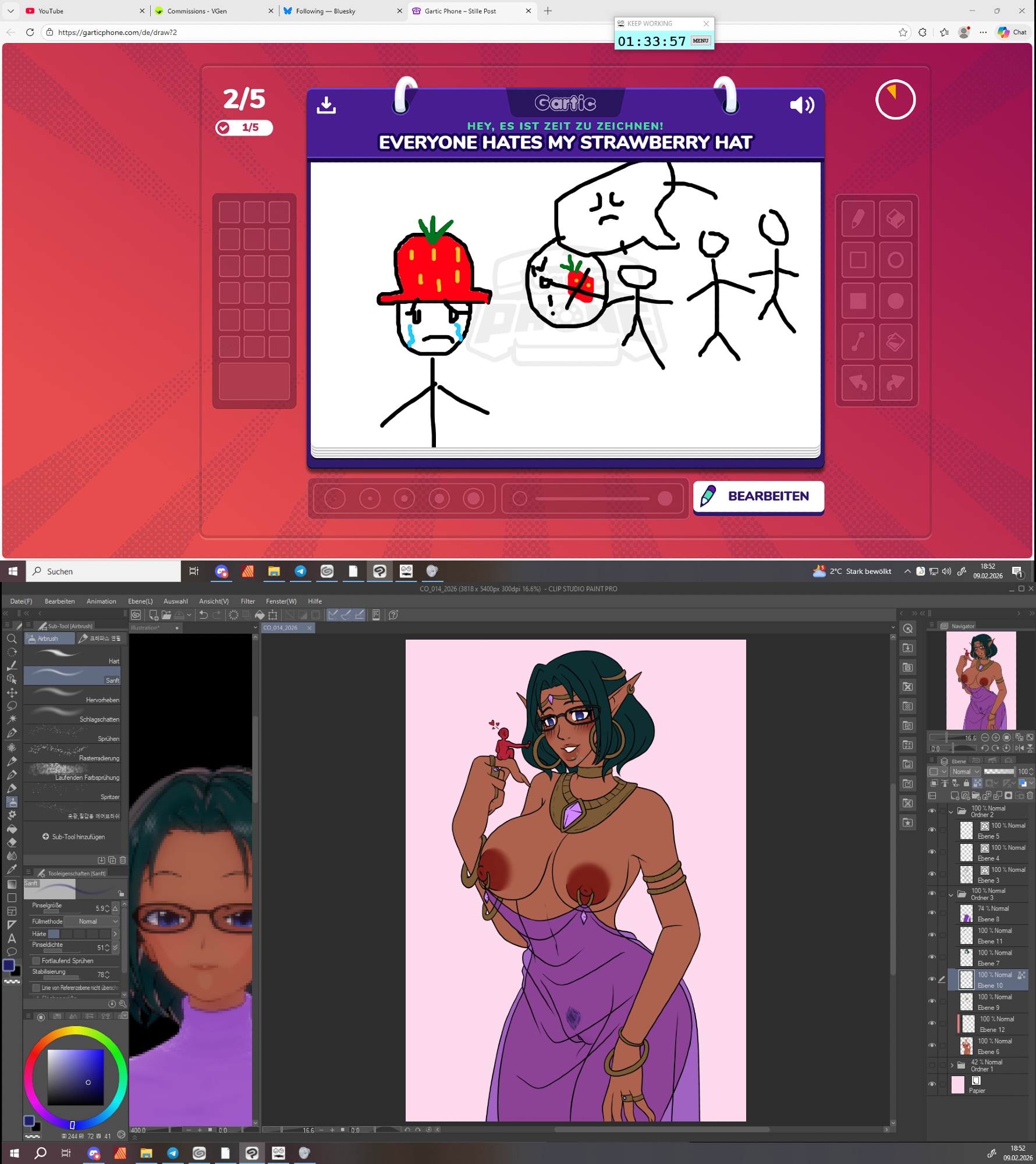Screen dimensions: 1036x1164
Task: Select the Move layer tool
Action: tap(12, 693)
